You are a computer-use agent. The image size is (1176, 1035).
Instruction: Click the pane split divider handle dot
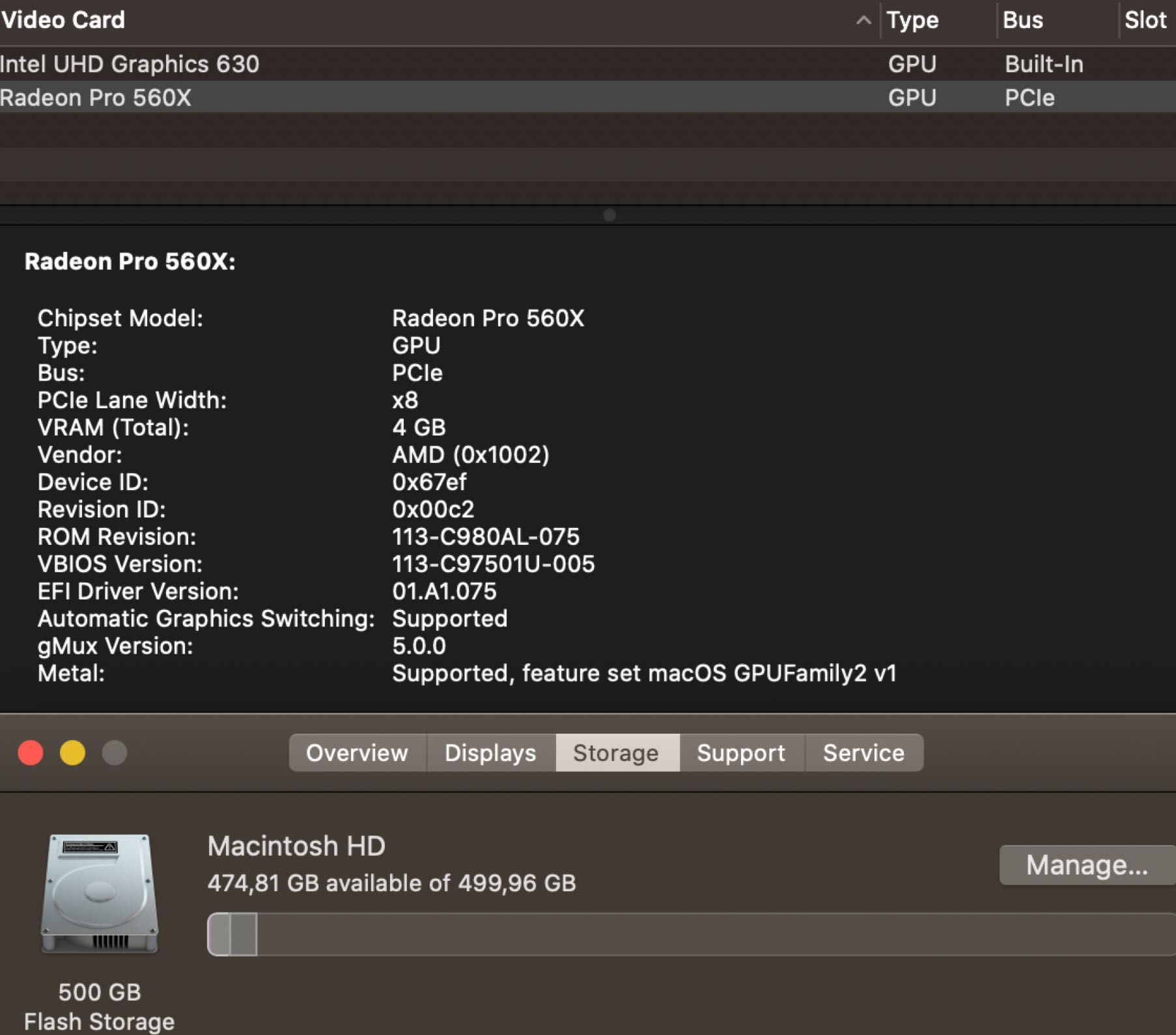609,215
